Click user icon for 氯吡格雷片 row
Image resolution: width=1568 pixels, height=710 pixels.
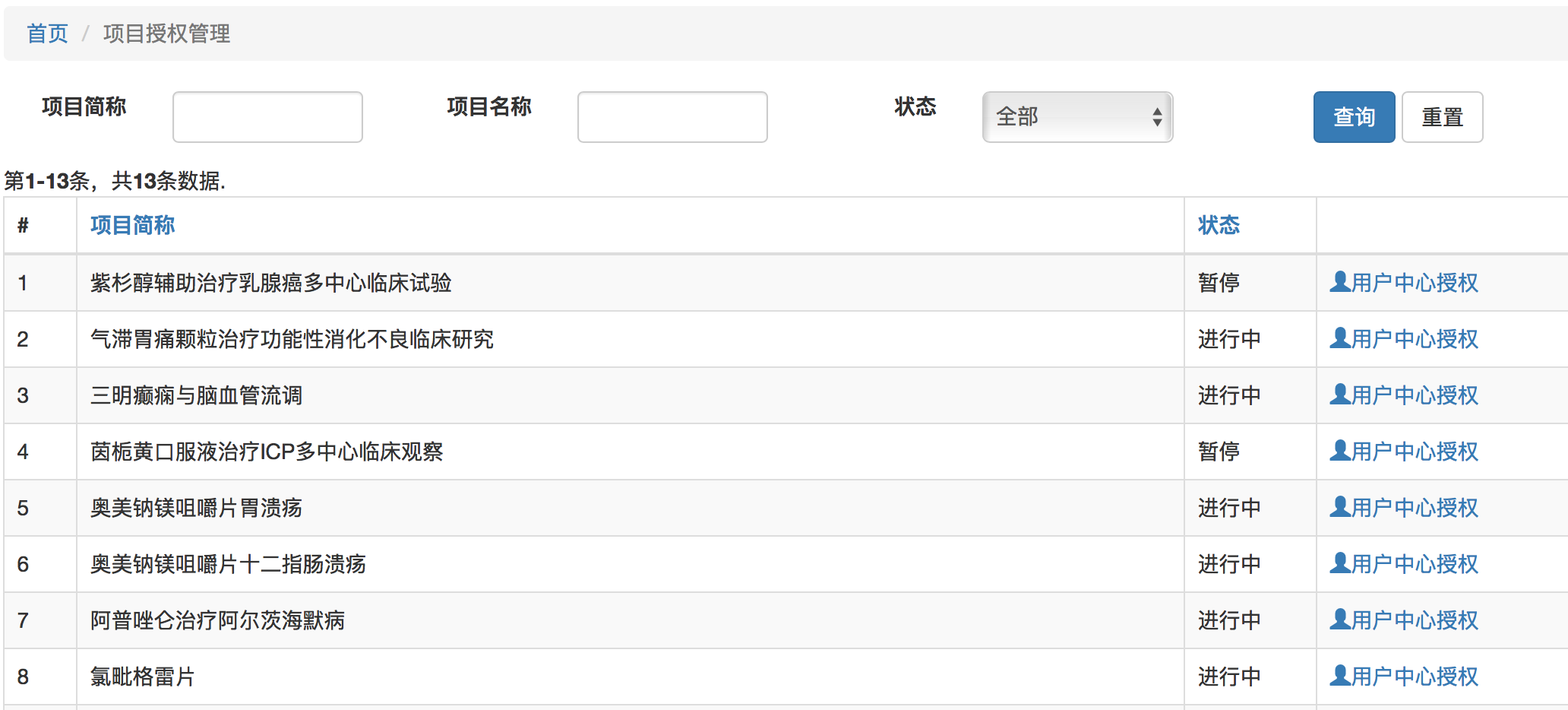point(1339,676)
